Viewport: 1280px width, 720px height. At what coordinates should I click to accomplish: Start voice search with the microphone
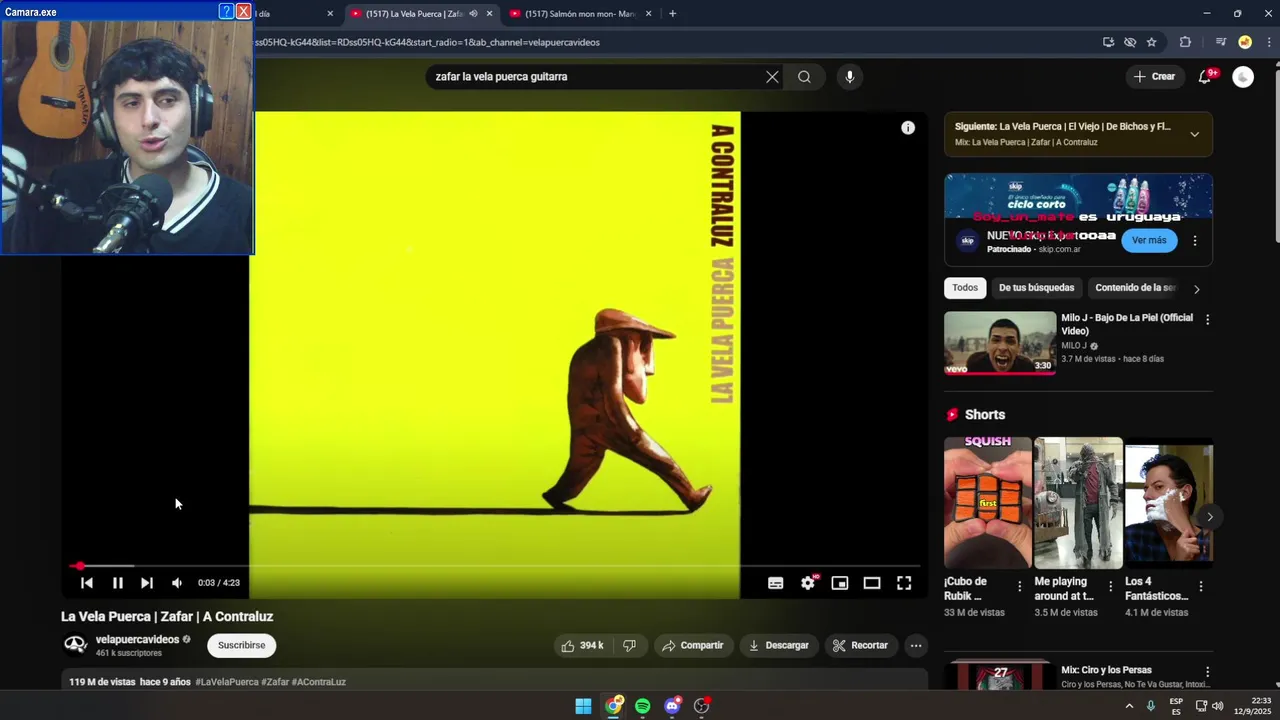[849, 77]
